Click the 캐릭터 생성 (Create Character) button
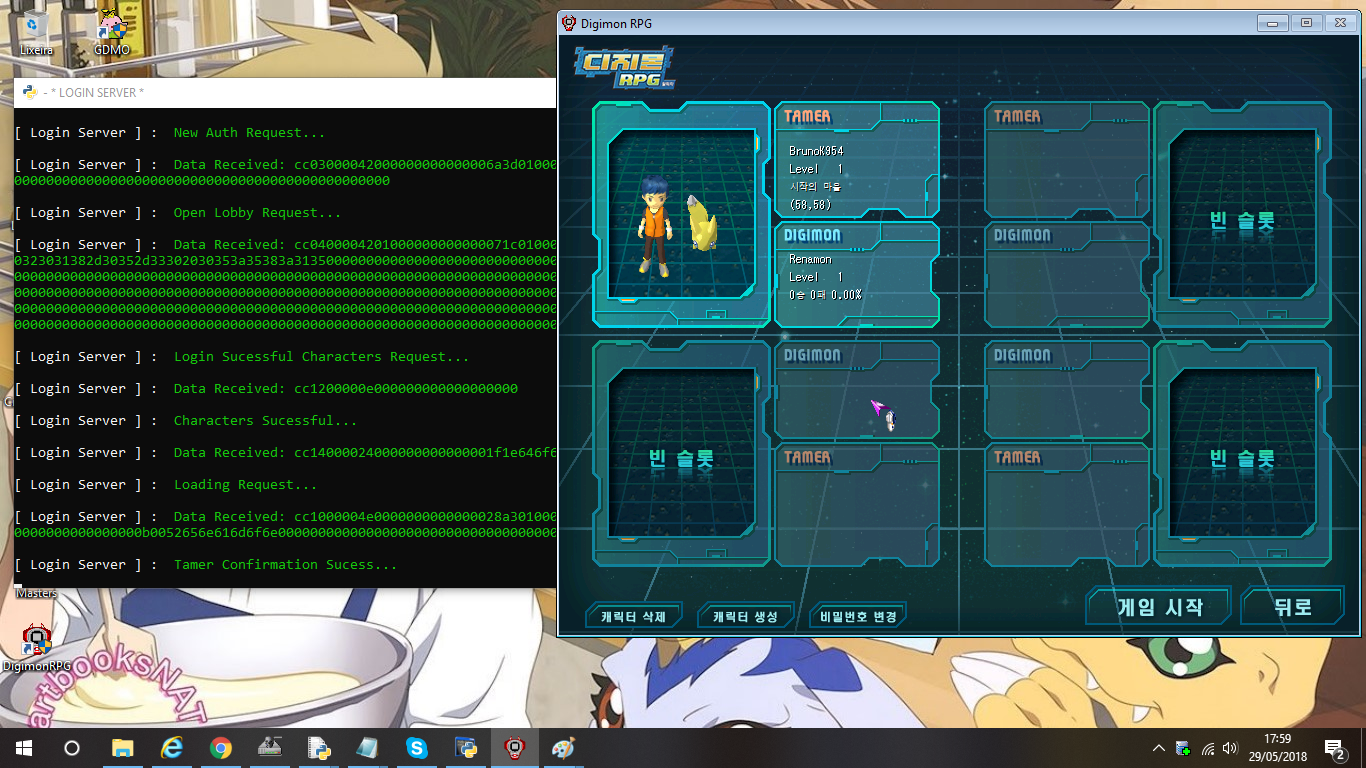 745,616
